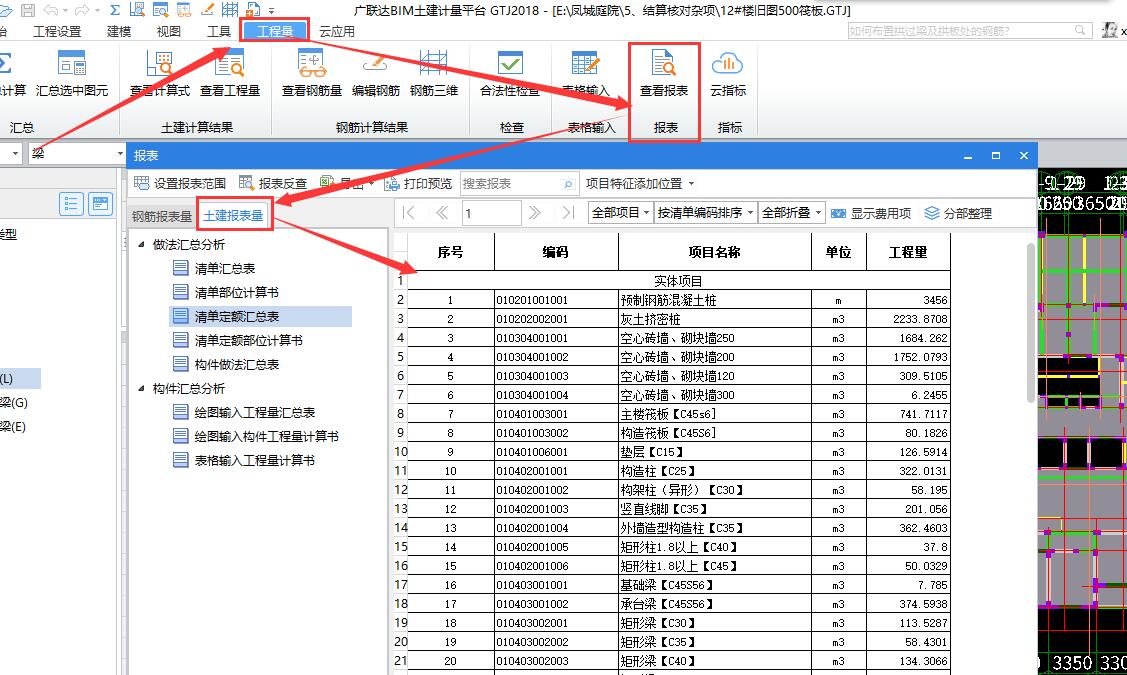Switch to 建模 ribbon tab
1127x675 pixels.
[119, 31]
